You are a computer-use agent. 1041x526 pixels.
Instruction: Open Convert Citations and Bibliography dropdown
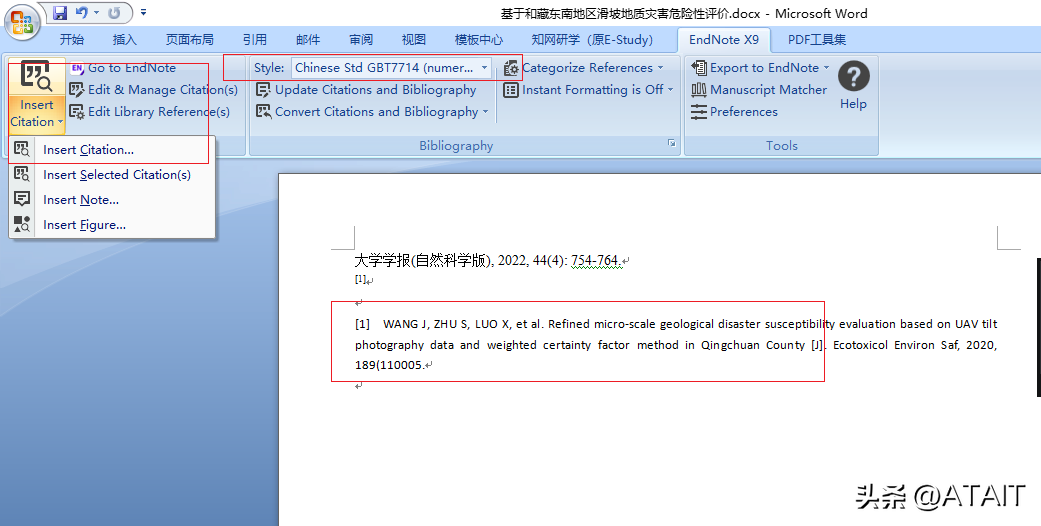tap(372, 112)
